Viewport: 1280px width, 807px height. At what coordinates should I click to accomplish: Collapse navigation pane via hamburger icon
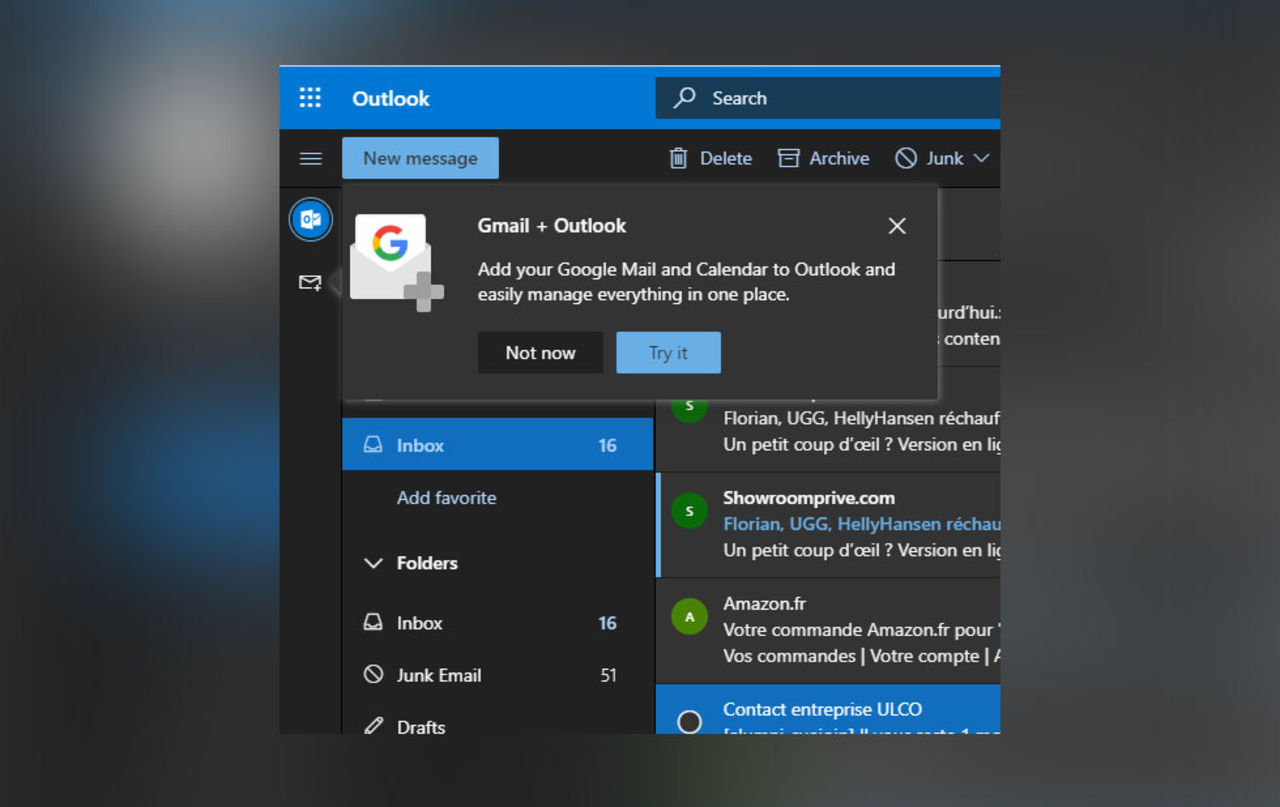point(310,158)
